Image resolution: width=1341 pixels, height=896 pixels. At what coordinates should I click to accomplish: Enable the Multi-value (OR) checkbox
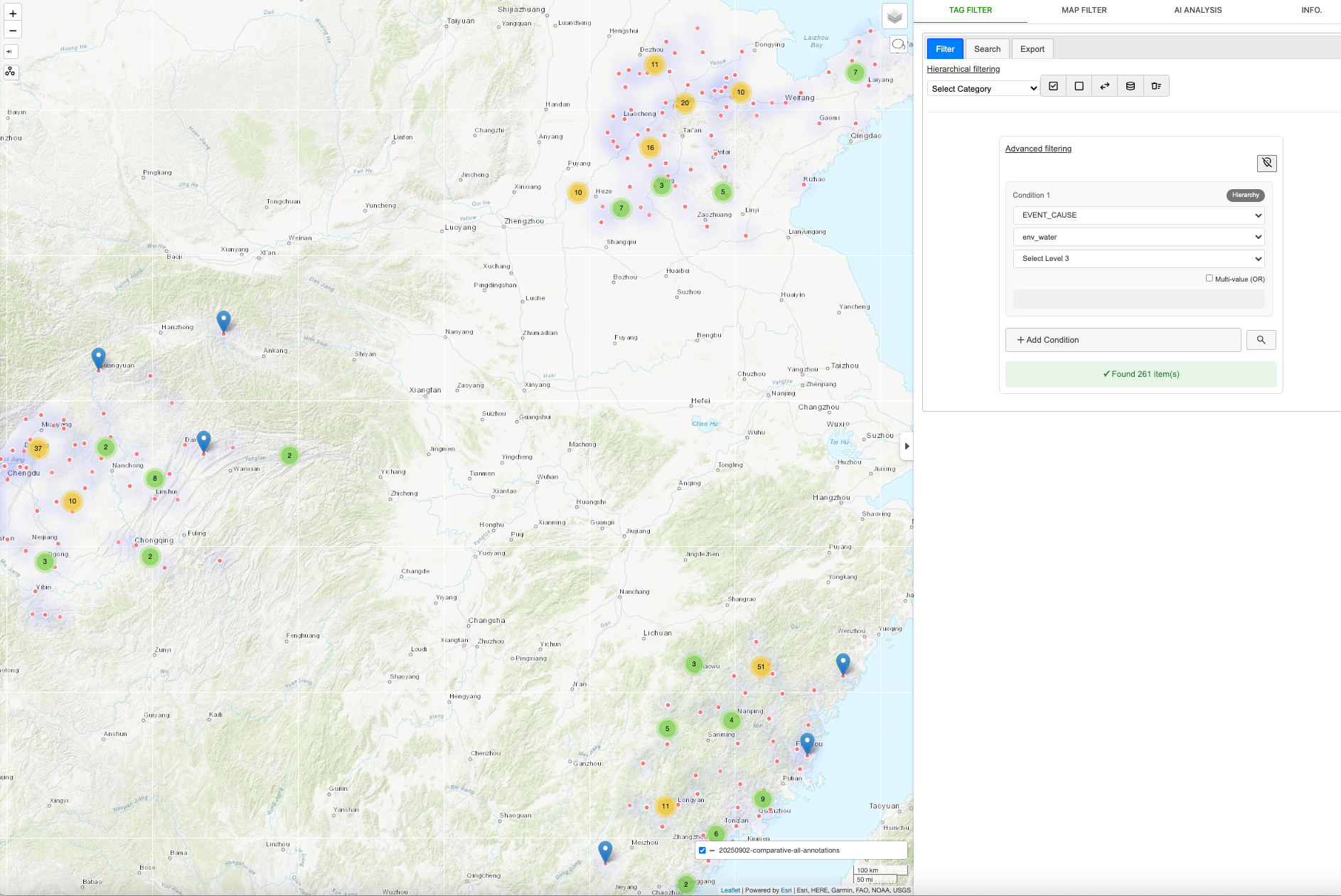coord(1209,278)
